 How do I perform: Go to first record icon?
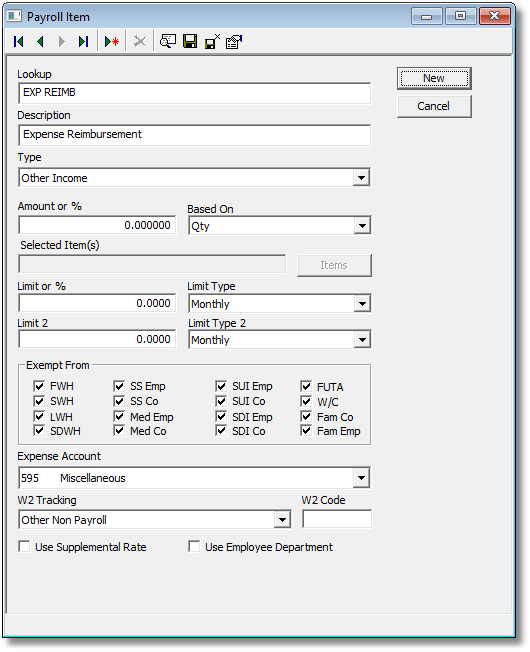point(19,42)
